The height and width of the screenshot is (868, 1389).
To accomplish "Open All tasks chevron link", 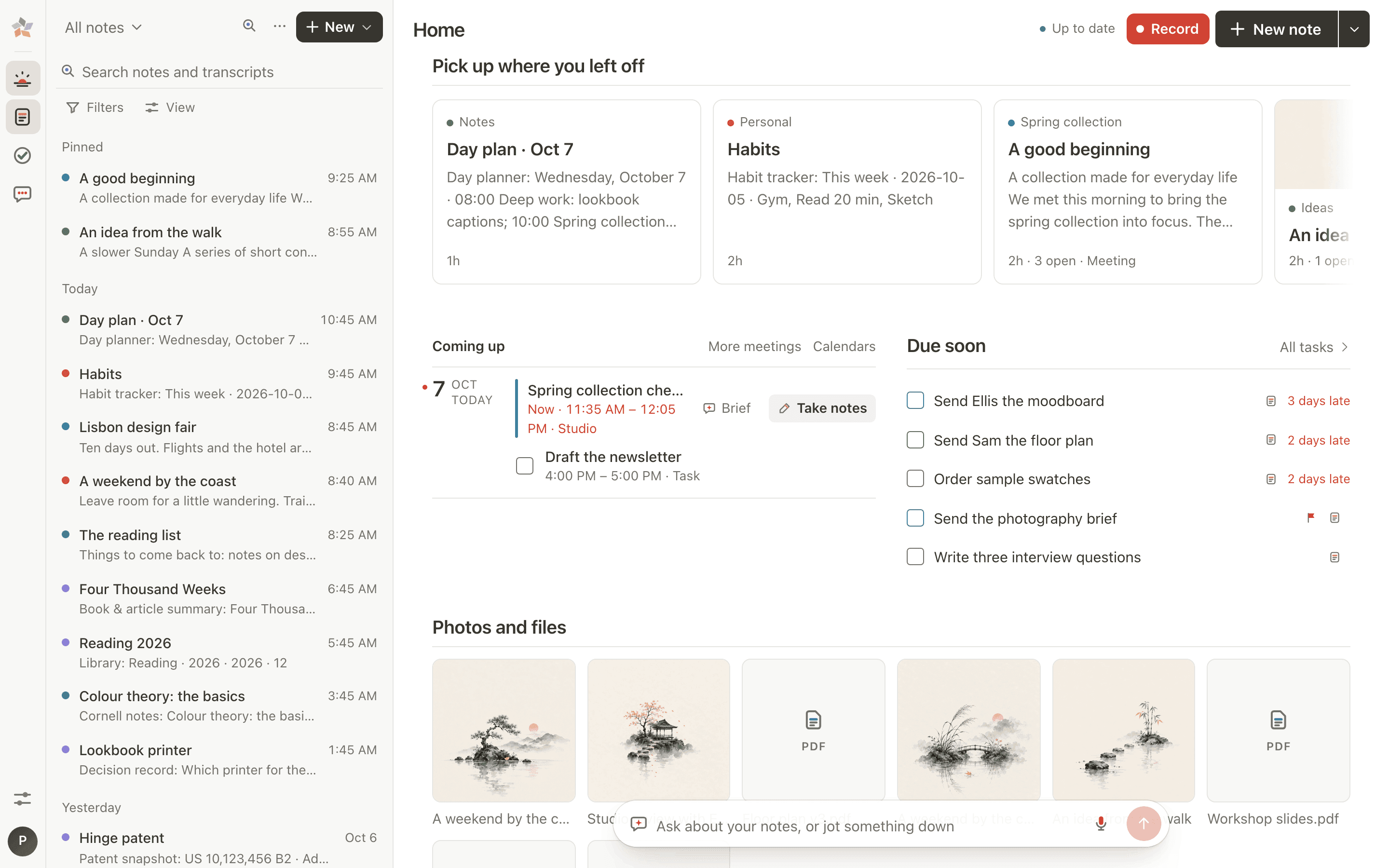I will point(1313,347).
